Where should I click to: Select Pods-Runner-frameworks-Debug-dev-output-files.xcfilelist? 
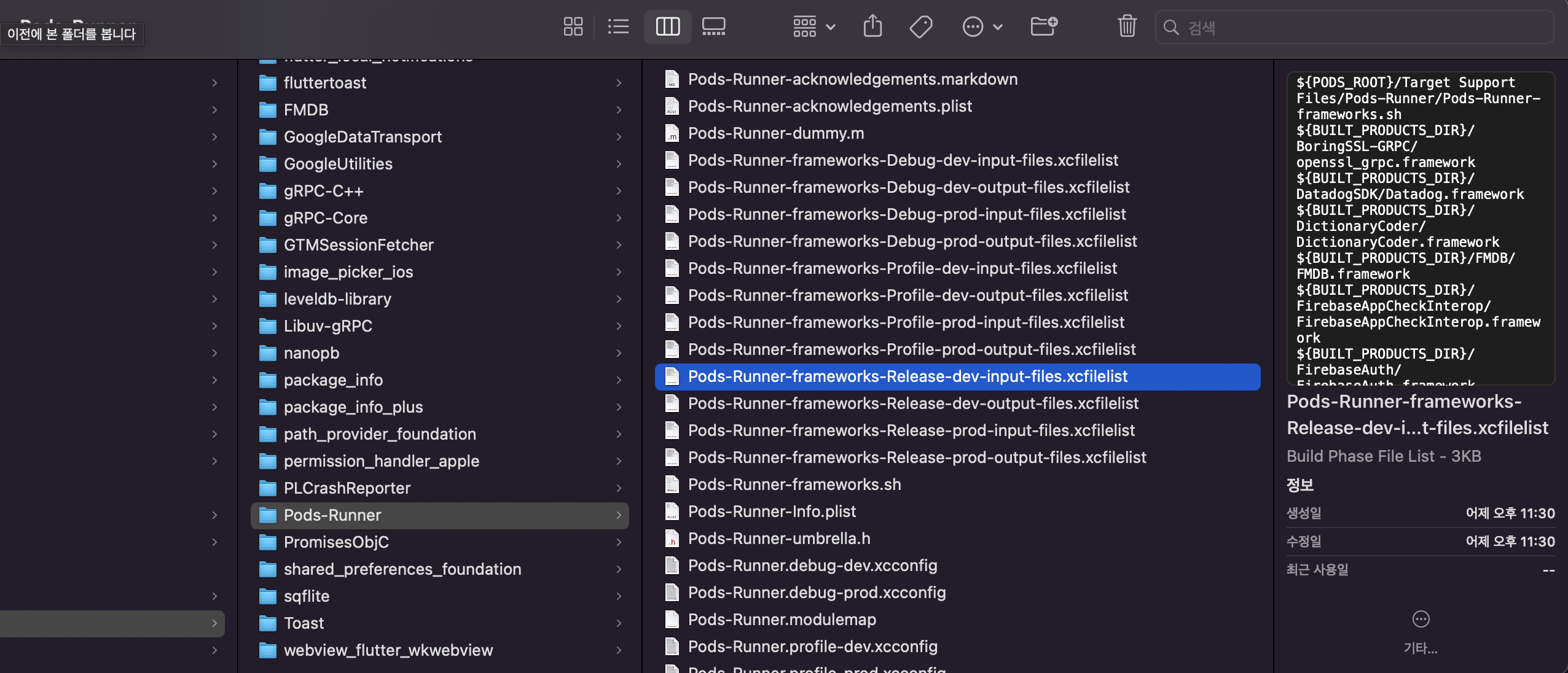[957, 187]
